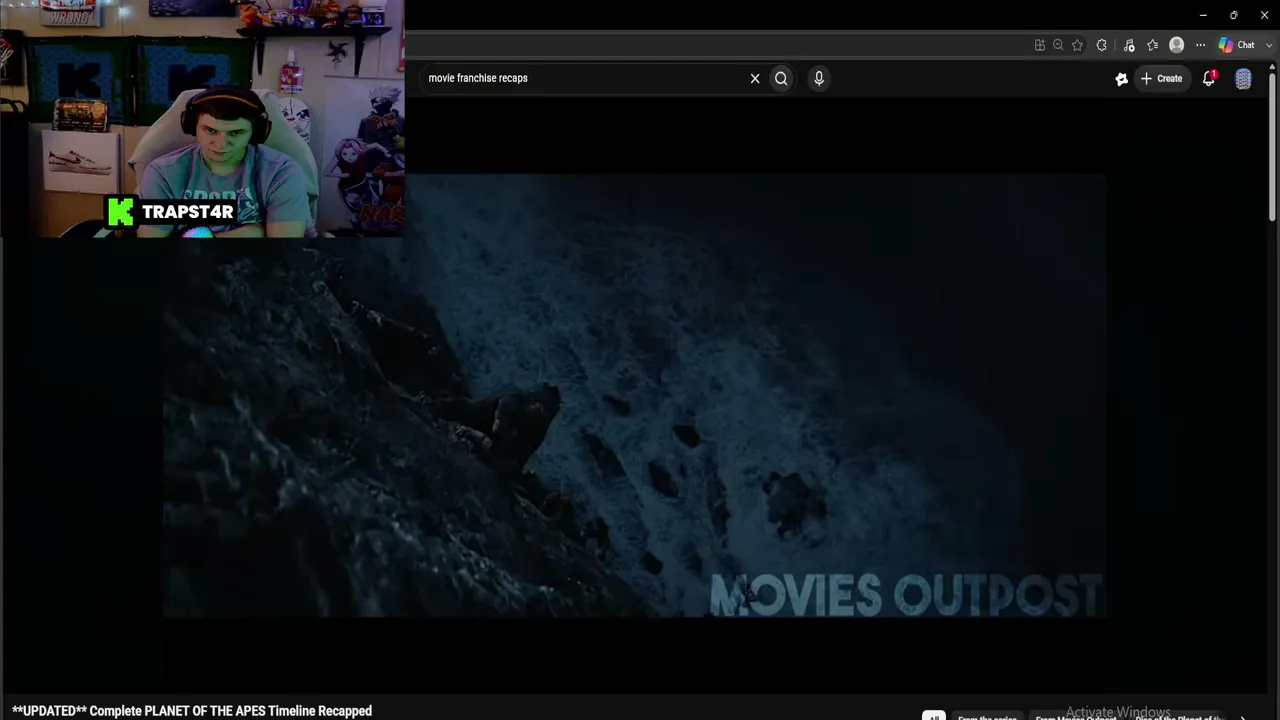1280x720 pixels.
Task: Restore down the browser window
Action: click(1233, 15)
